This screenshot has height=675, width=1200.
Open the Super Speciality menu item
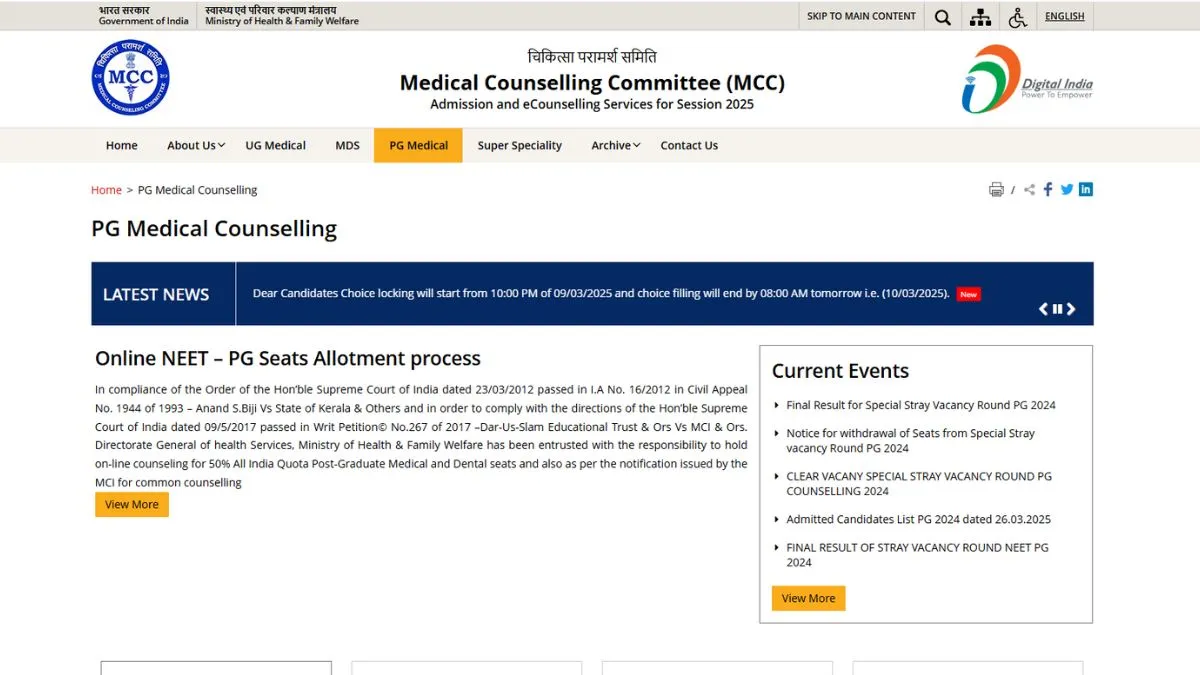coord(519,145)
